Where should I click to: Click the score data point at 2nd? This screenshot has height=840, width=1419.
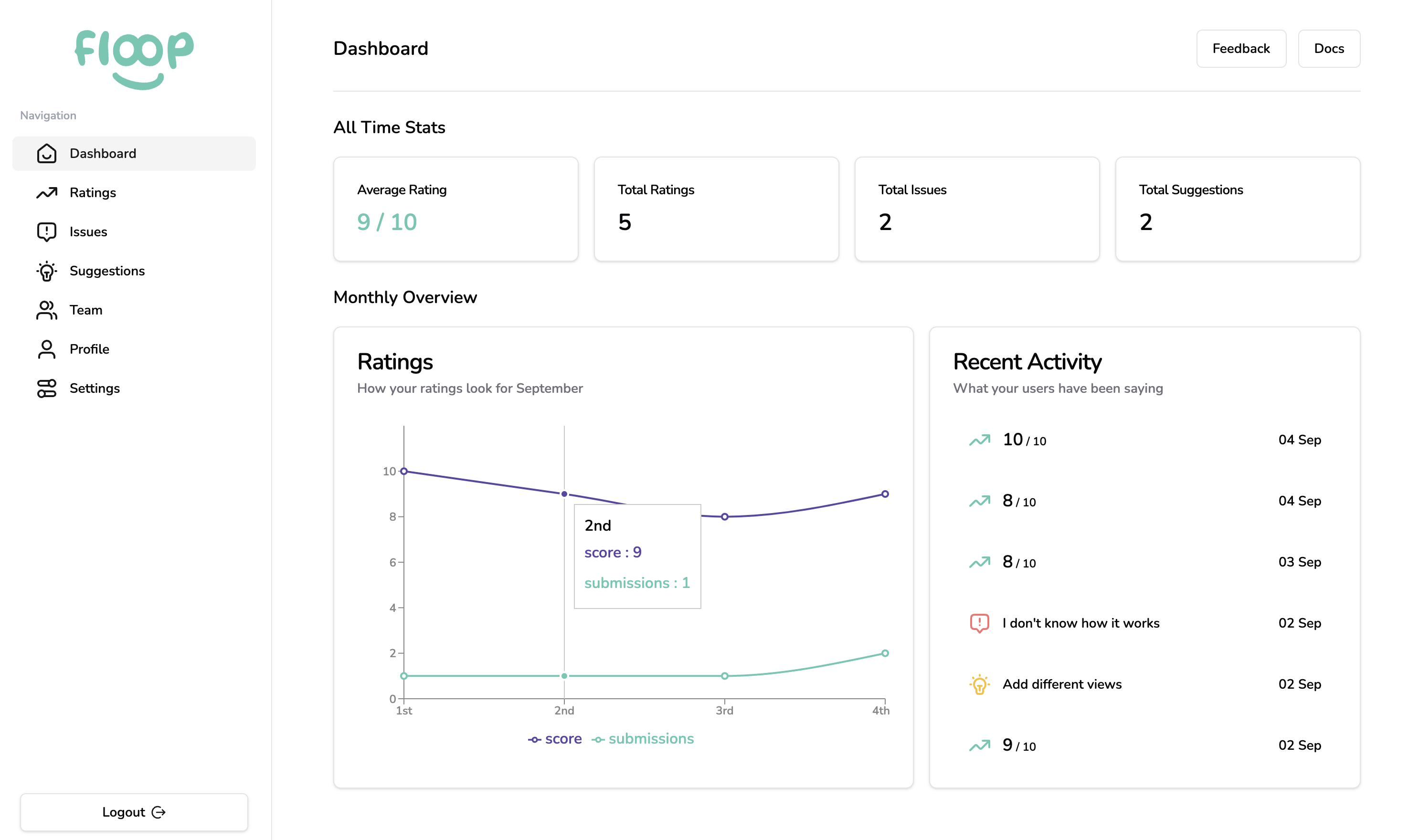(x=564, y=494)
